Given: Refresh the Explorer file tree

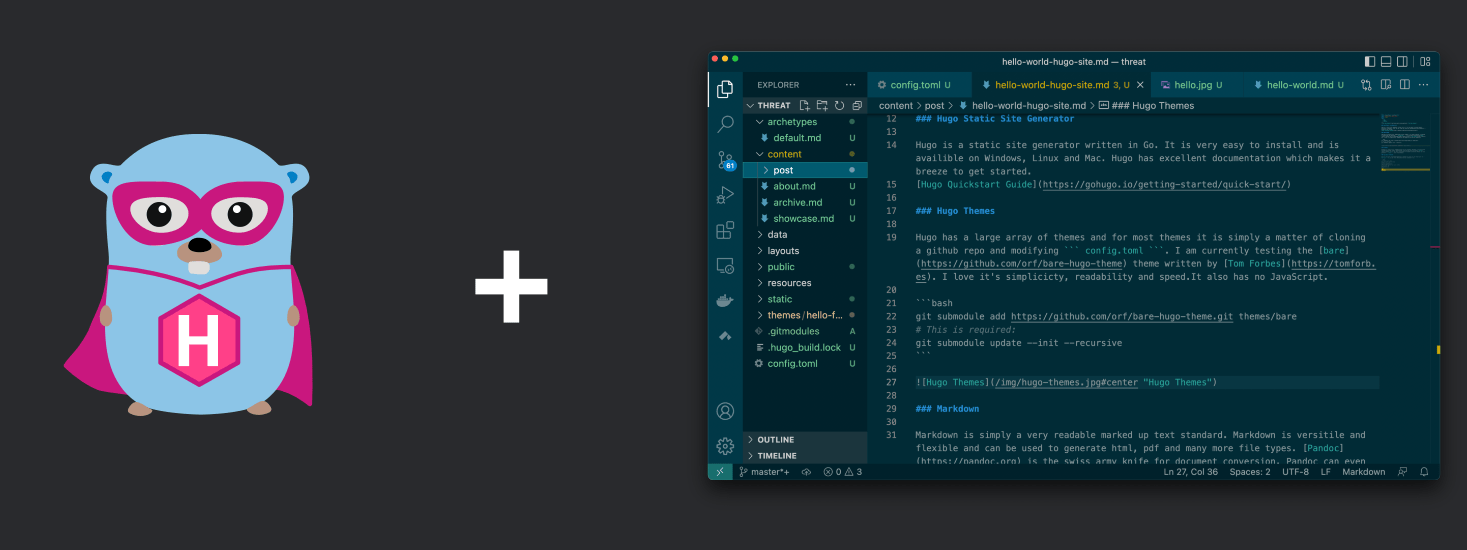Looking at the screenshot, I should tap(839, 105).
